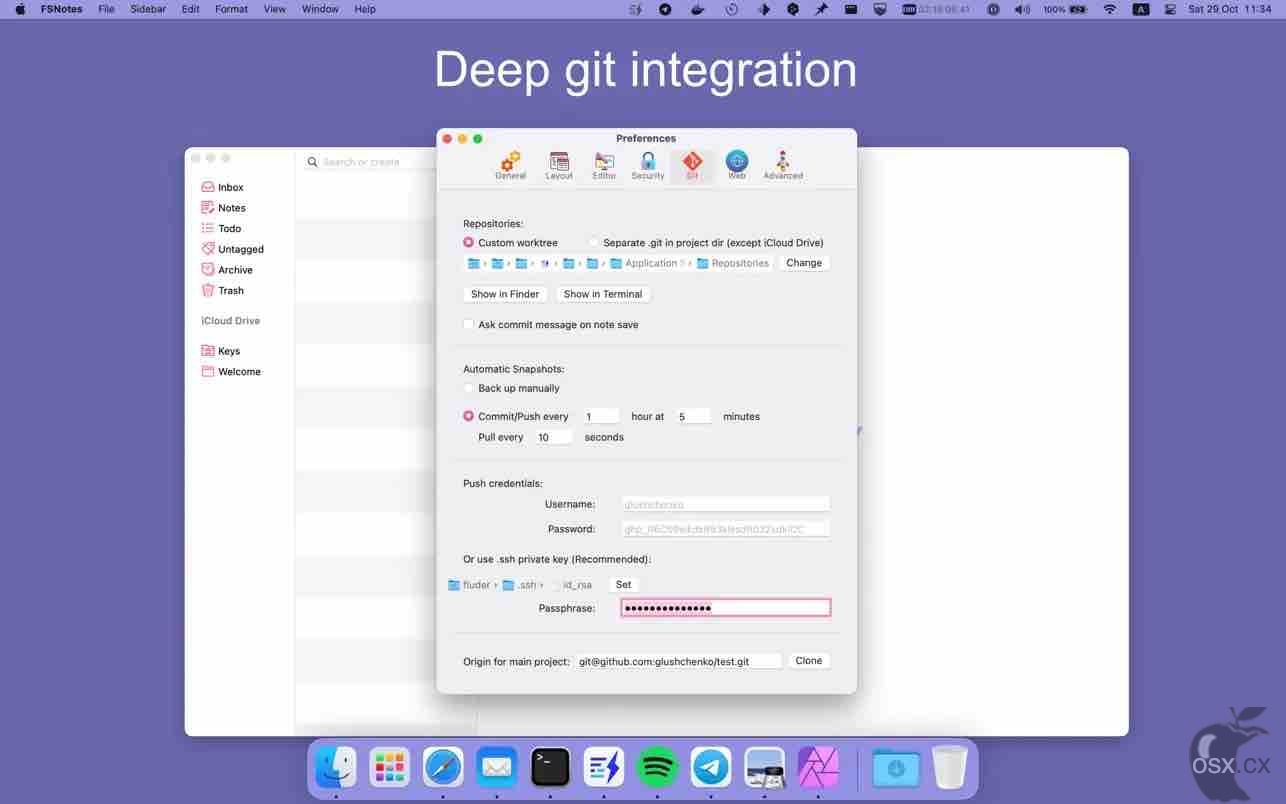1286x804 pixels.
Task: Open Finder from the Dock
Action: (x=336, y=768)
